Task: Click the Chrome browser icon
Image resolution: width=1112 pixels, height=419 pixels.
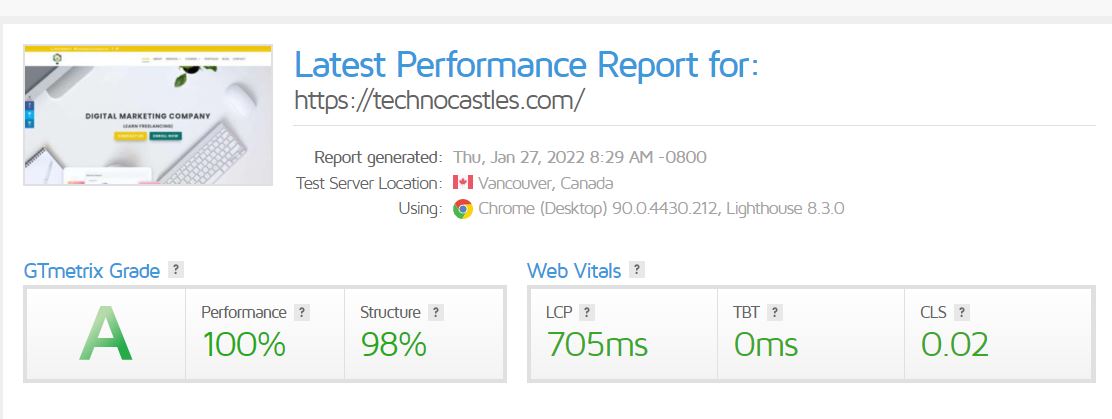Action: tap(462, 209)
